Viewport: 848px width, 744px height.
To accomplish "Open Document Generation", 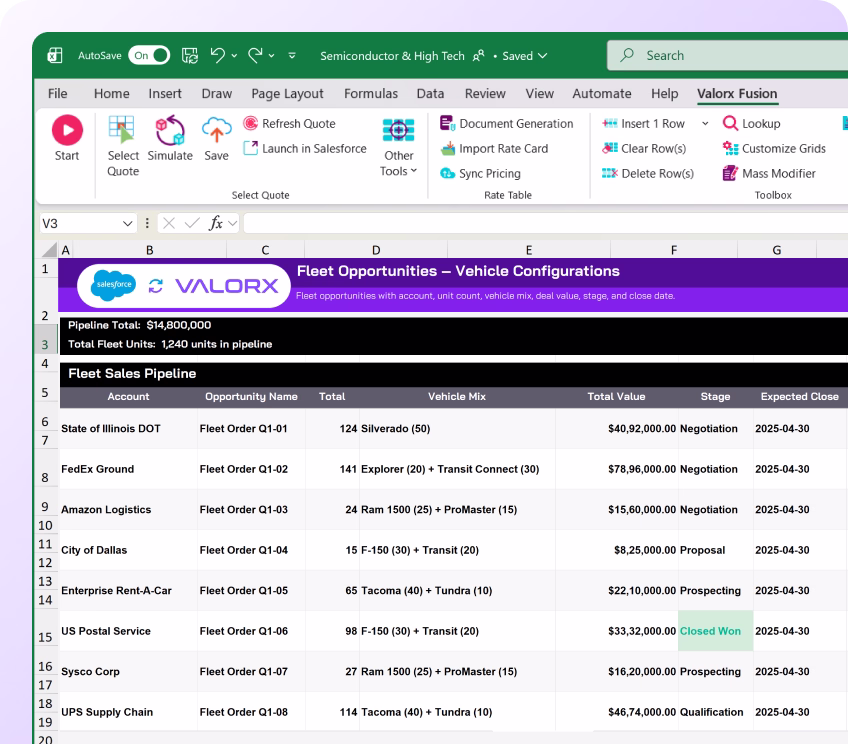I will (x=506, y=123).
